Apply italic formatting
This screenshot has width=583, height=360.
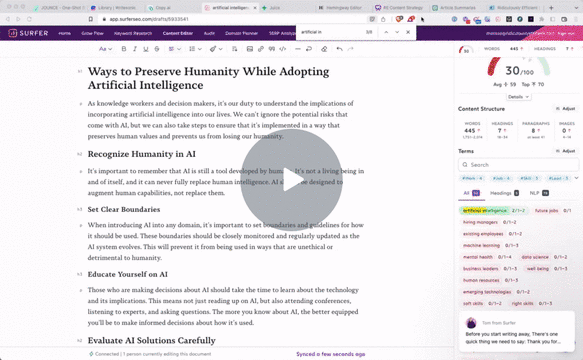tap(135, 49)
